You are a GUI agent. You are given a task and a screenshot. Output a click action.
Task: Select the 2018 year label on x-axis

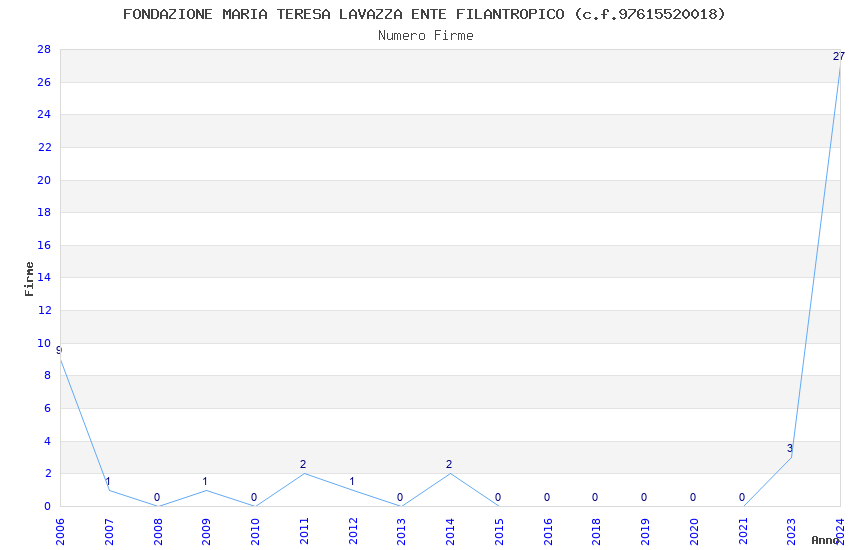click(596, 529)
